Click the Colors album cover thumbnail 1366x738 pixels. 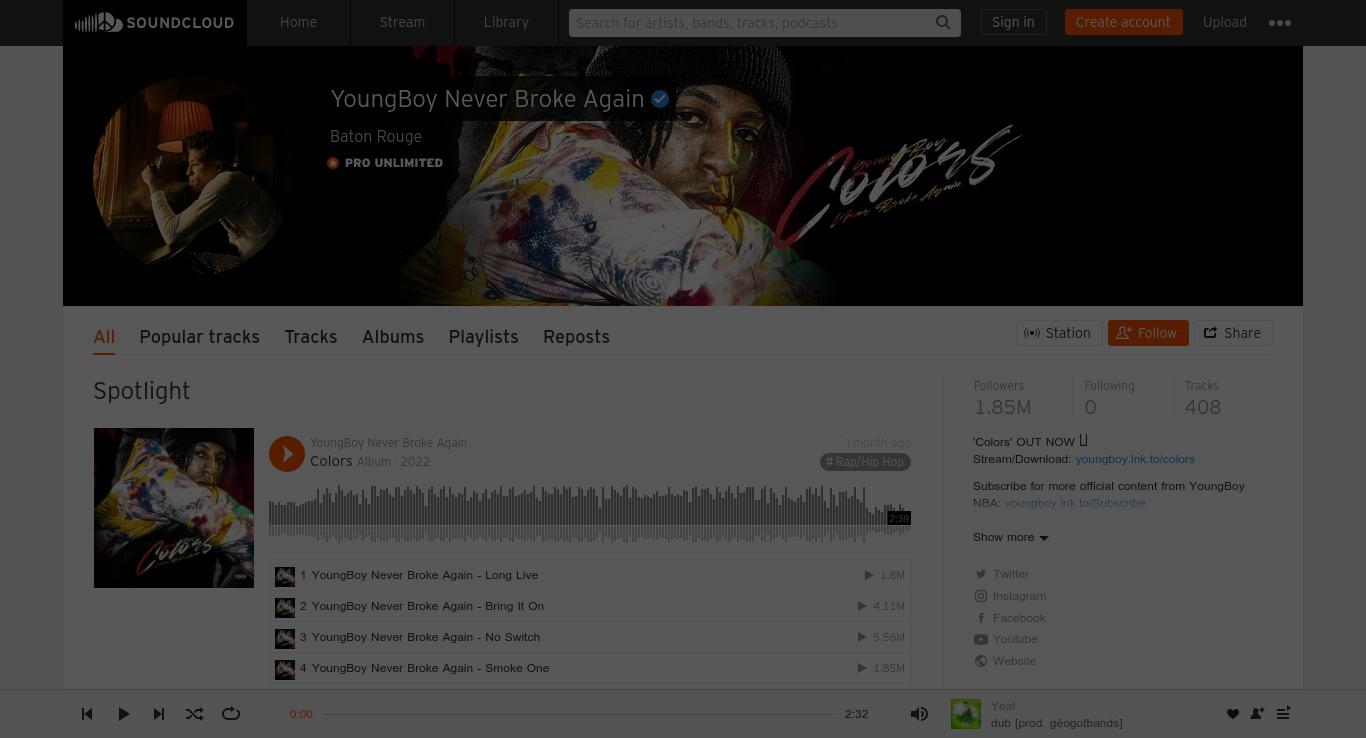click(x=174, y=508)
